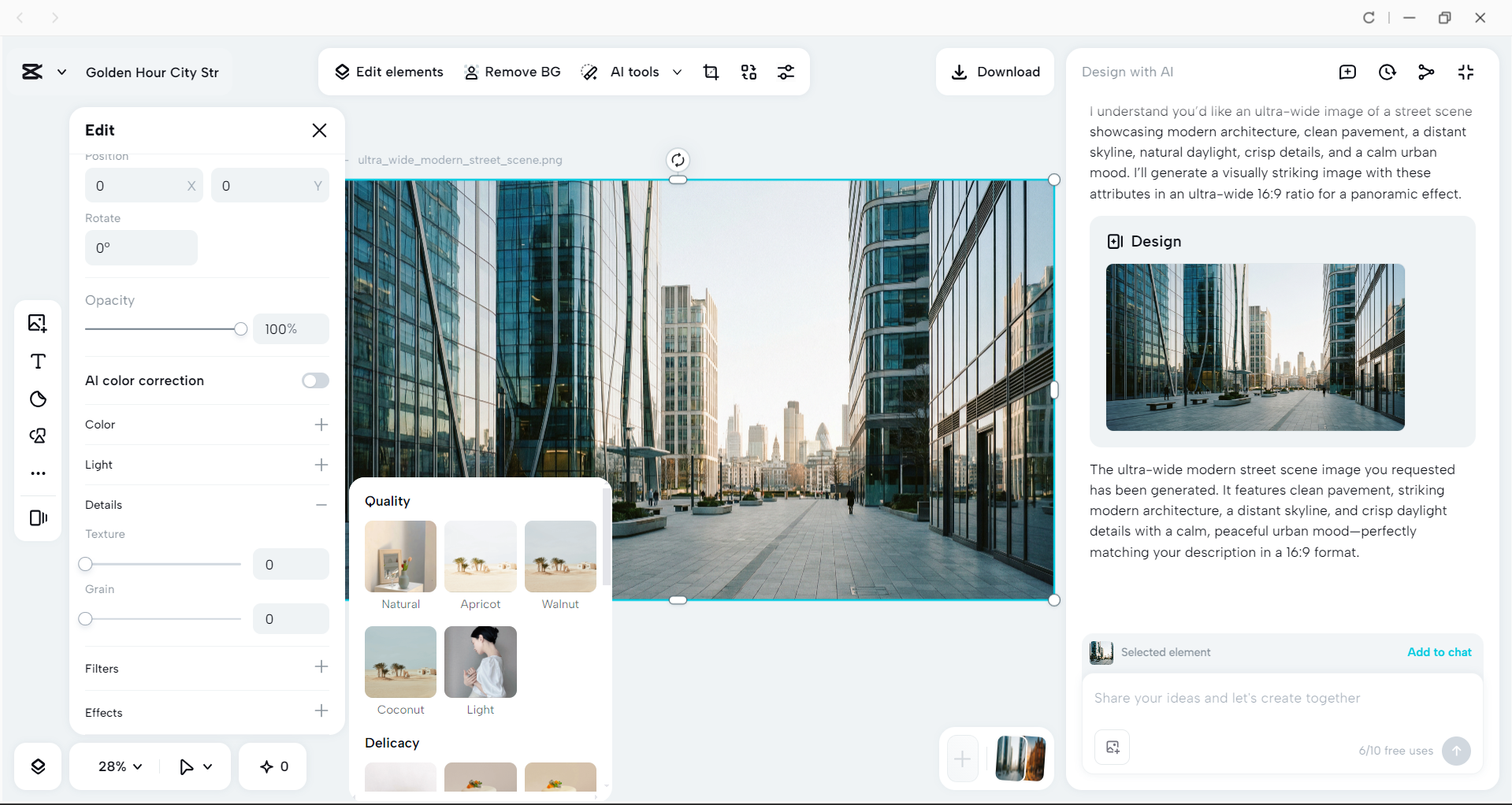Viewport: 1512px width, 805px height.
Task: Open the Add image tool in the sidebar
Action: [x=37, y=323]
